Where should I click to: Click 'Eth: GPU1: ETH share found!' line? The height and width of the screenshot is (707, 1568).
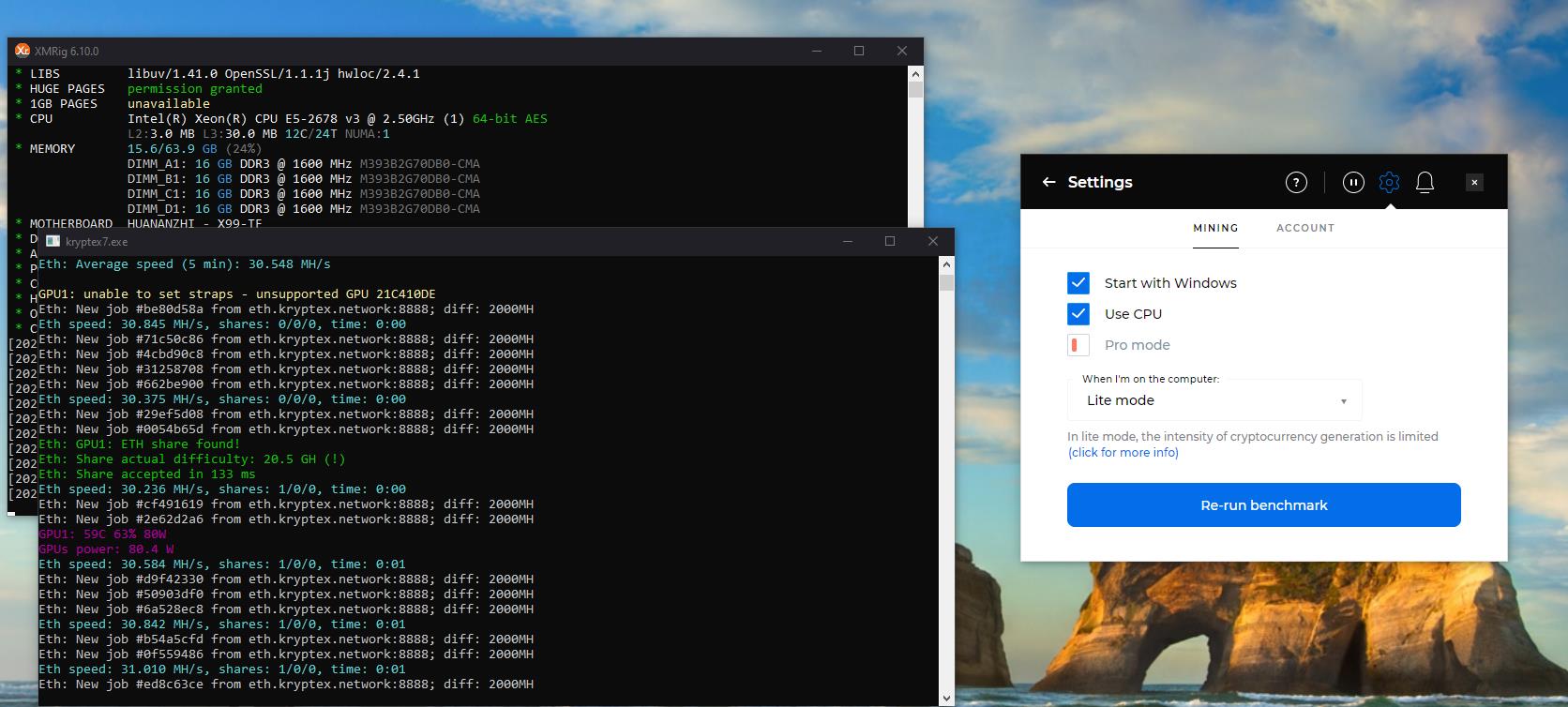[x=139, y=444]
